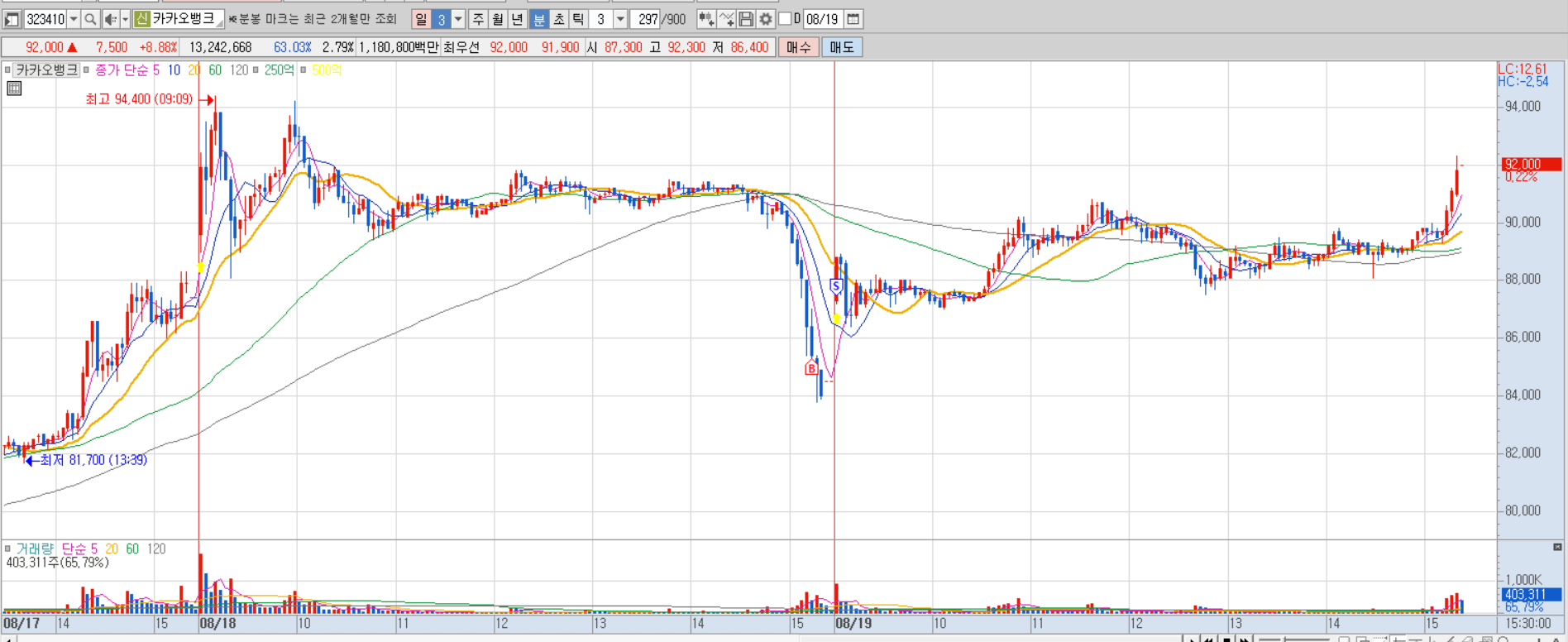Click the blue S sell marker on the chart
Image resolution: width=1568 pixels, height=642 pixels.
836,286
